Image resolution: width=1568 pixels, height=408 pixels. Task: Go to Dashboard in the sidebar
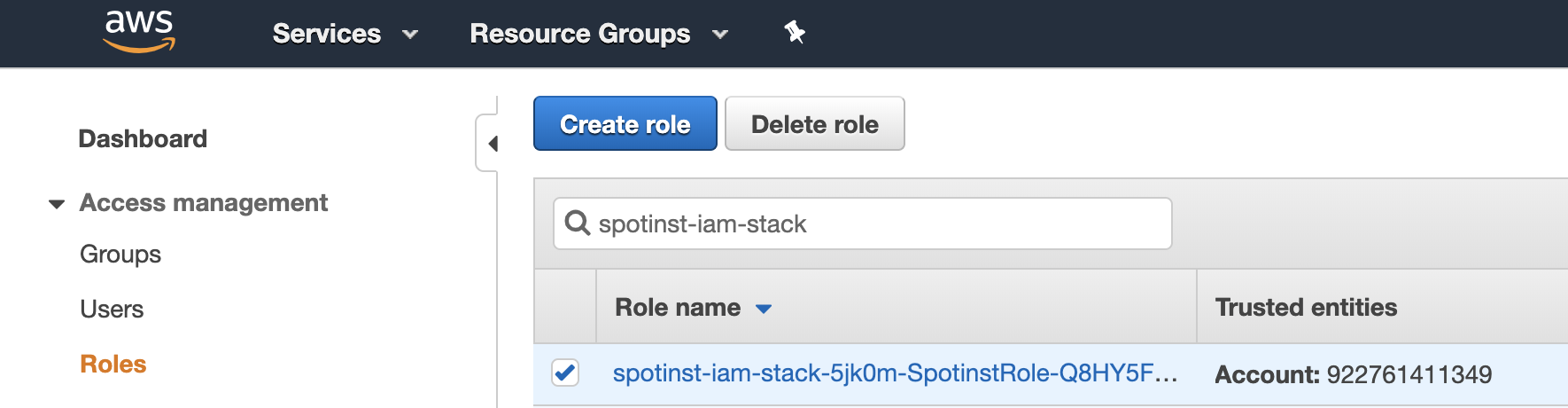coord(143,138)
